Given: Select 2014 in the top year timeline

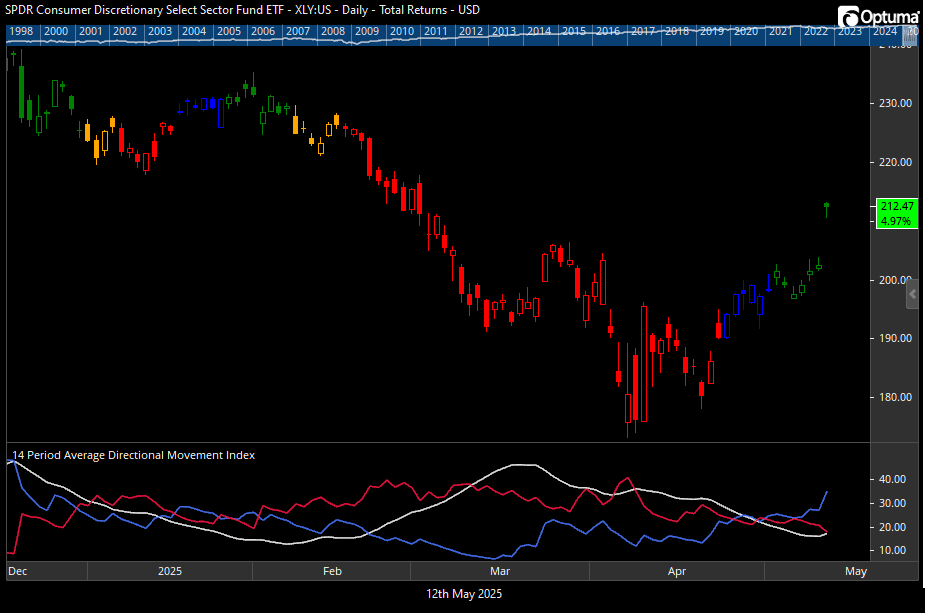Looking at the screenshot, I should (539, 32).
